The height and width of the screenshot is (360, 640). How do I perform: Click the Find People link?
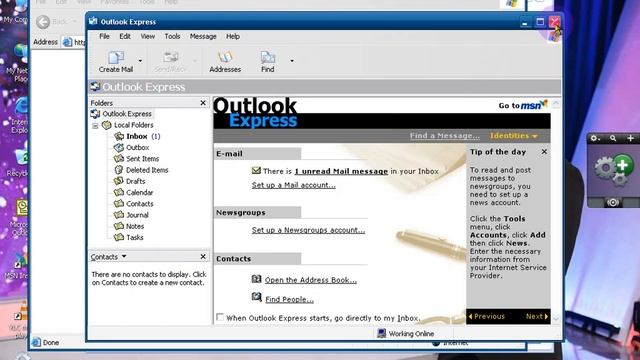point(289,299)
